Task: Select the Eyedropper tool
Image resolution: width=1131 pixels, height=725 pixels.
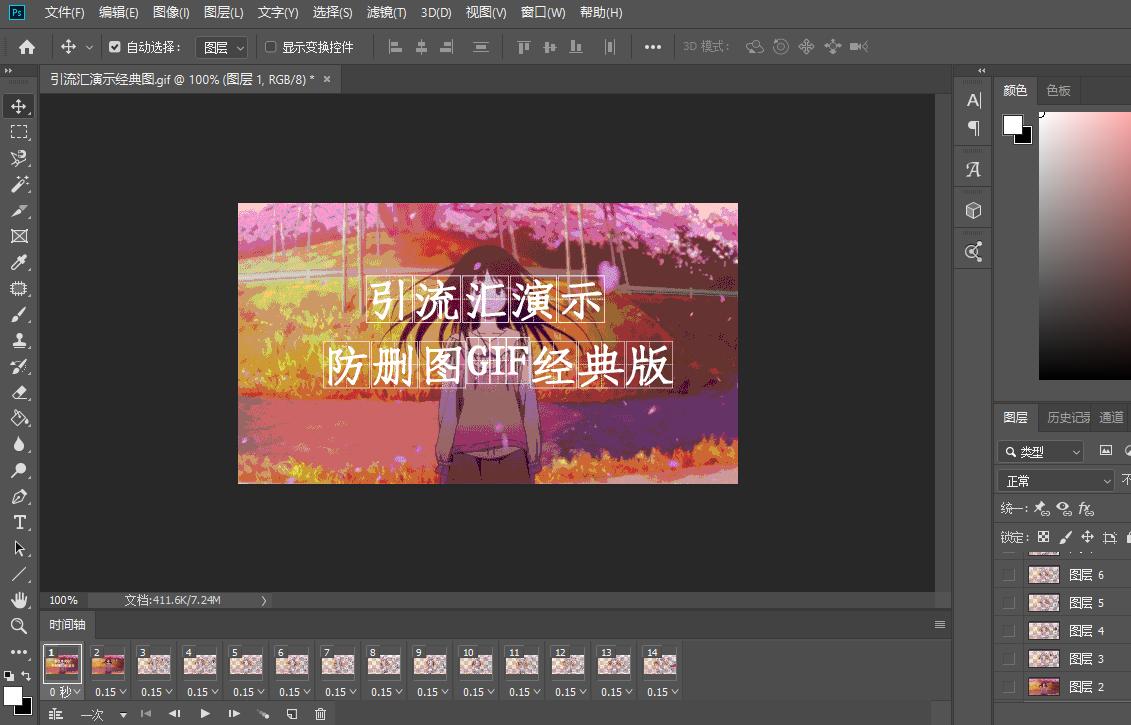Action: [19, 262]
